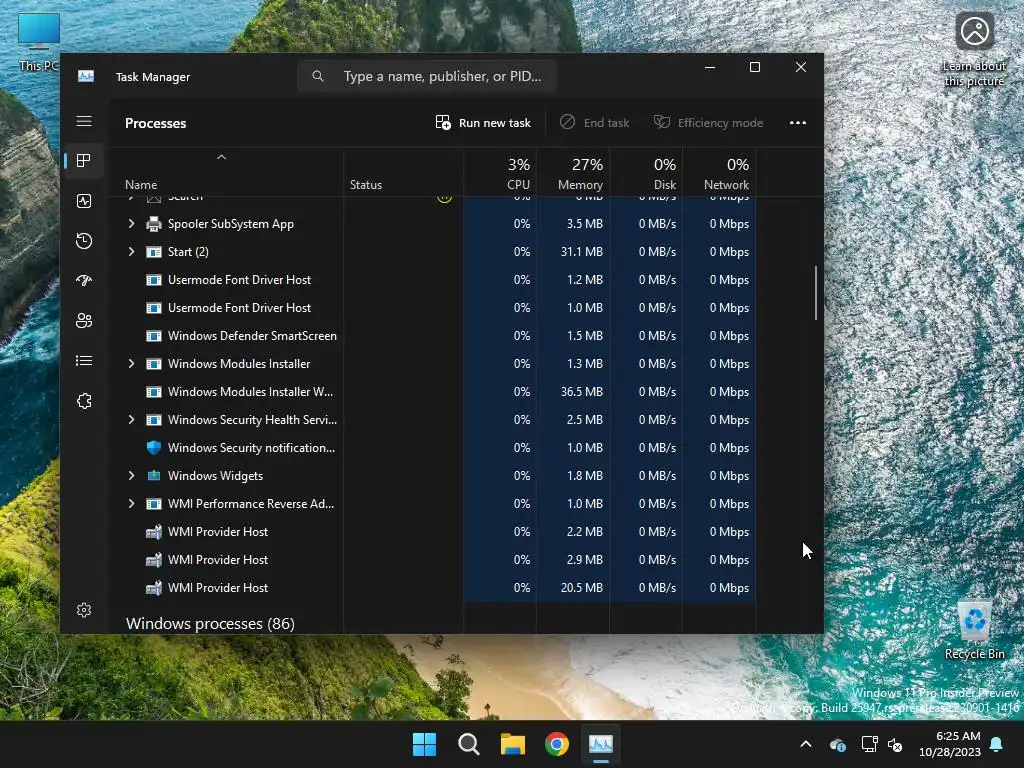Open the Services page from sidebar

click(x=84, y=401)
